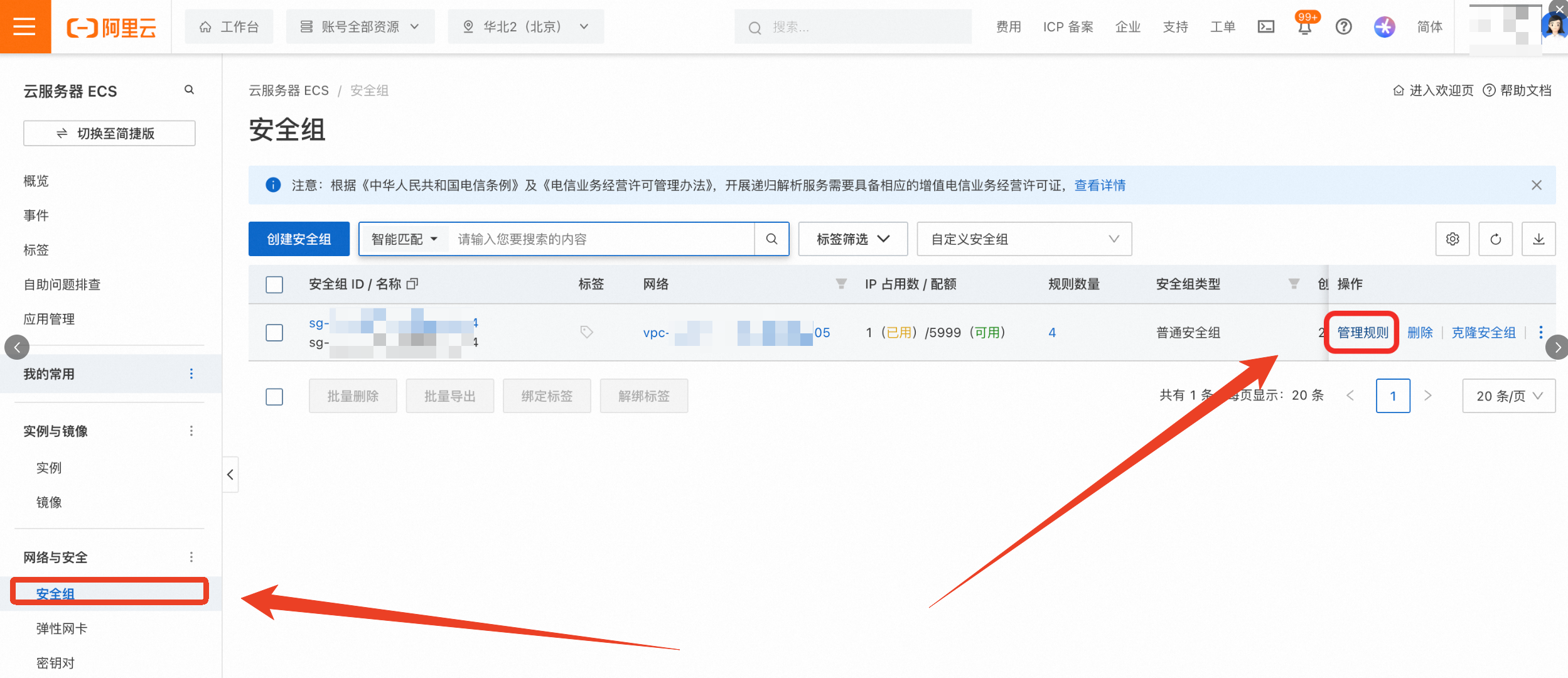
Task: Open 实例 in the sidebar
Action: click(x=49, y=468)
